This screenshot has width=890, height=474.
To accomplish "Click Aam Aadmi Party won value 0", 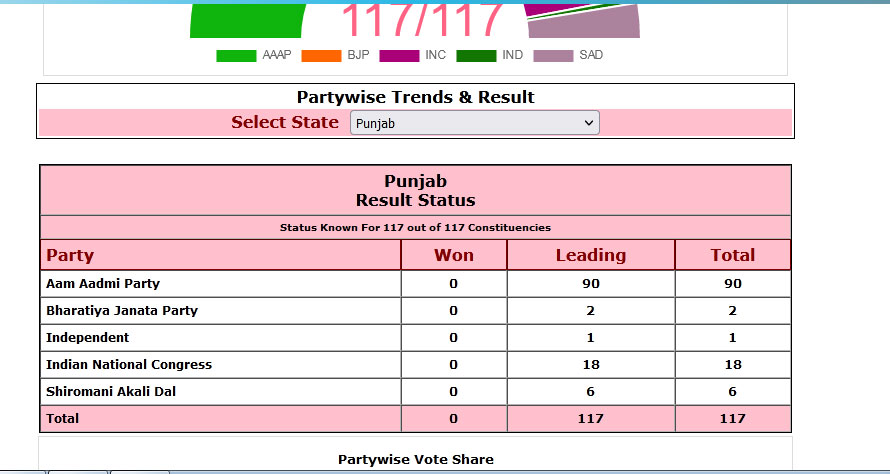I will [453, 283].
